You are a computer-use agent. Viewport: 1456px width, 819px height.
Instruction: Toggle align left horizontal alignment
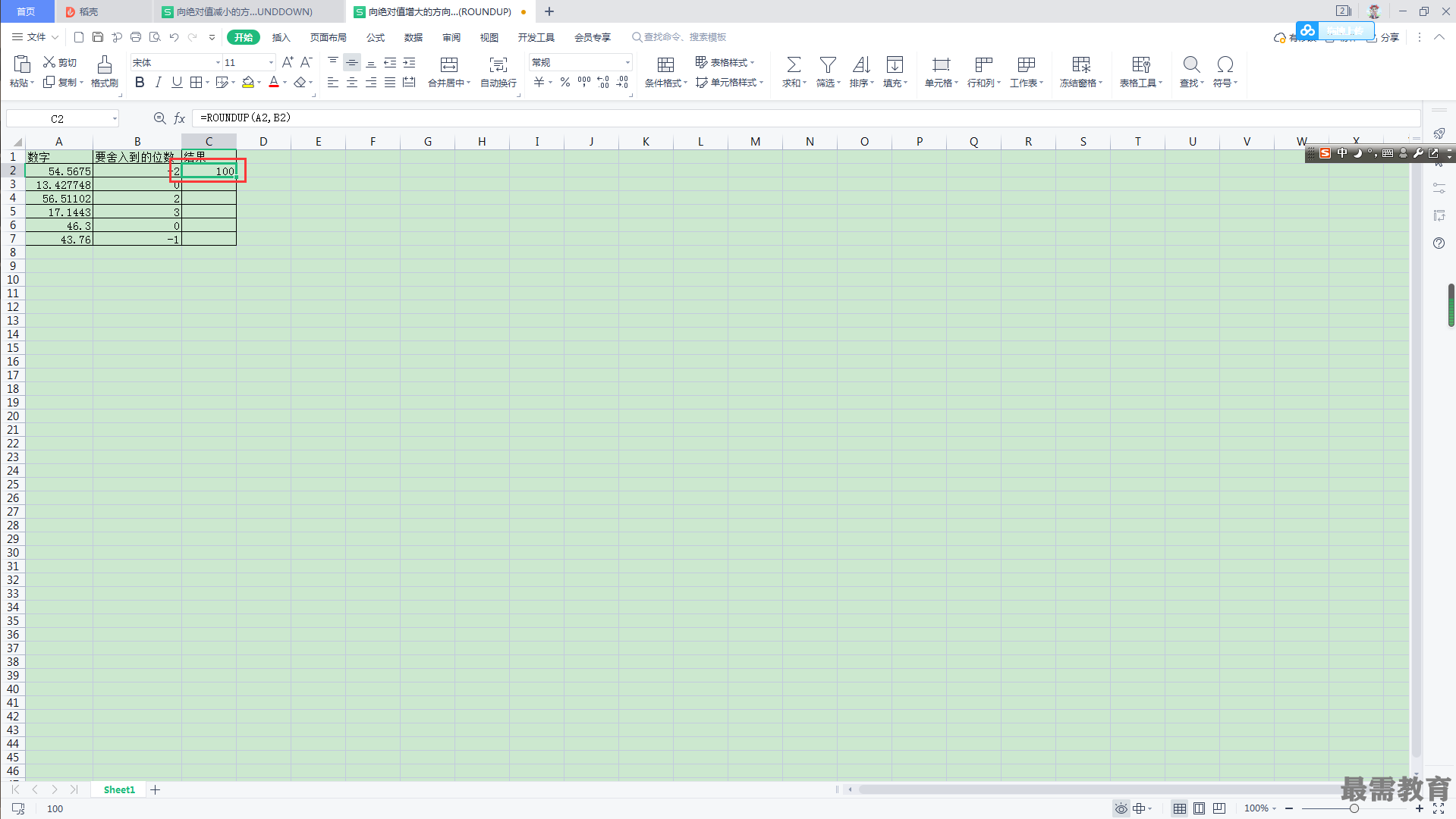[x=333, y=82]
